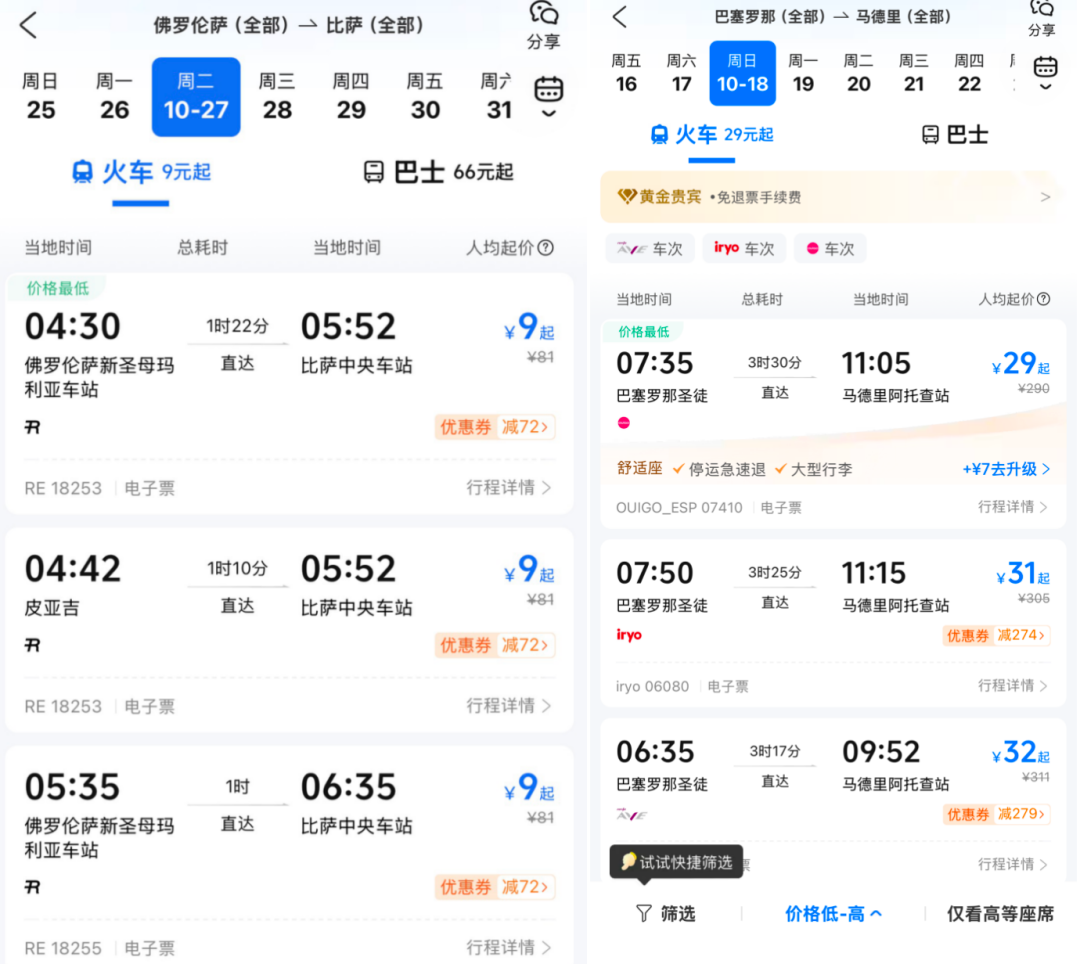Image resolution: width=1080 pixels, height=964 pixels.
Task: Select Saturday 17 on the date bar
Action: click(x=681, y=73)
